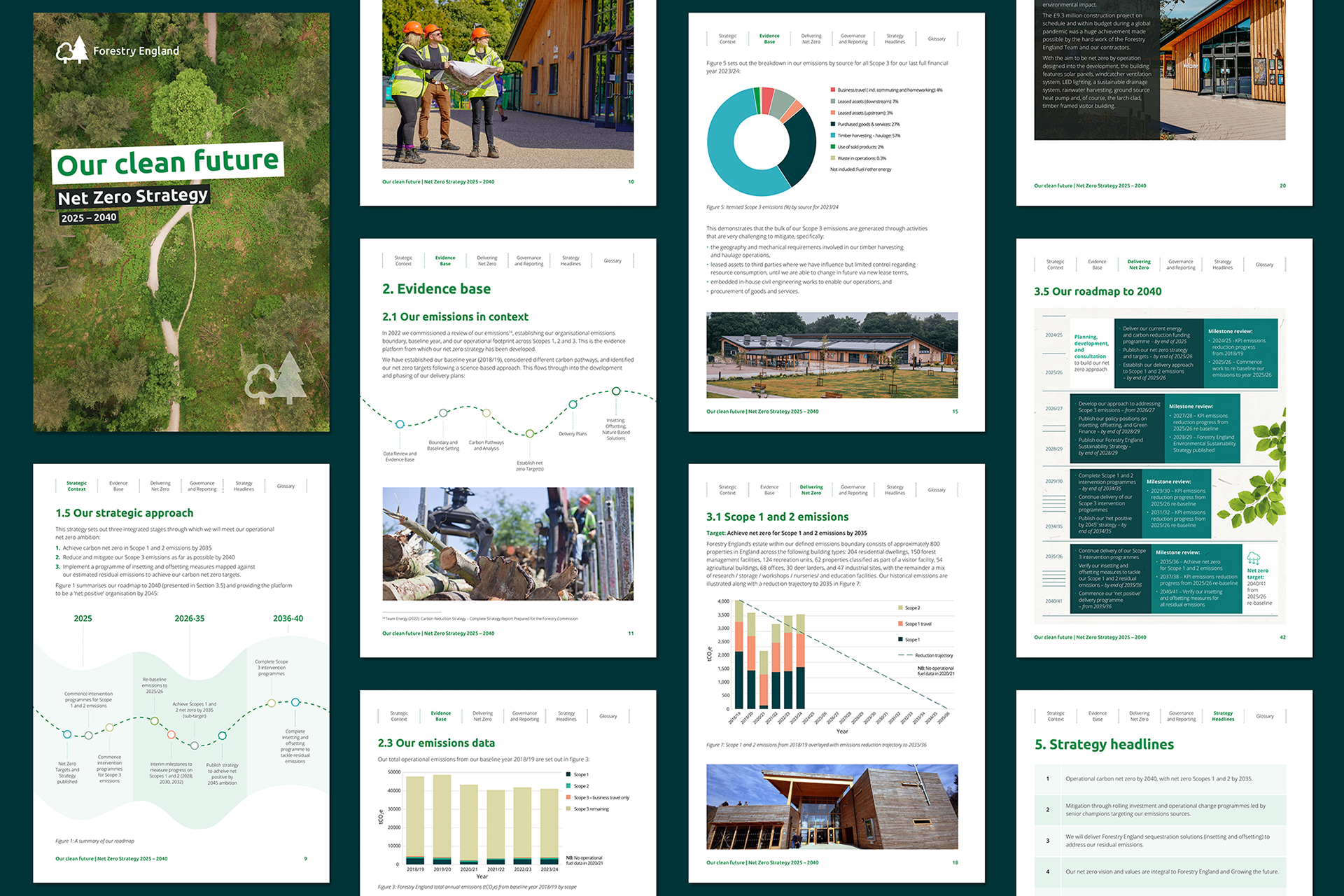Click Glossary tab on the 3.5 roadmap page
Viewport: 1344px width, 896px height.
coord(1264,265)
